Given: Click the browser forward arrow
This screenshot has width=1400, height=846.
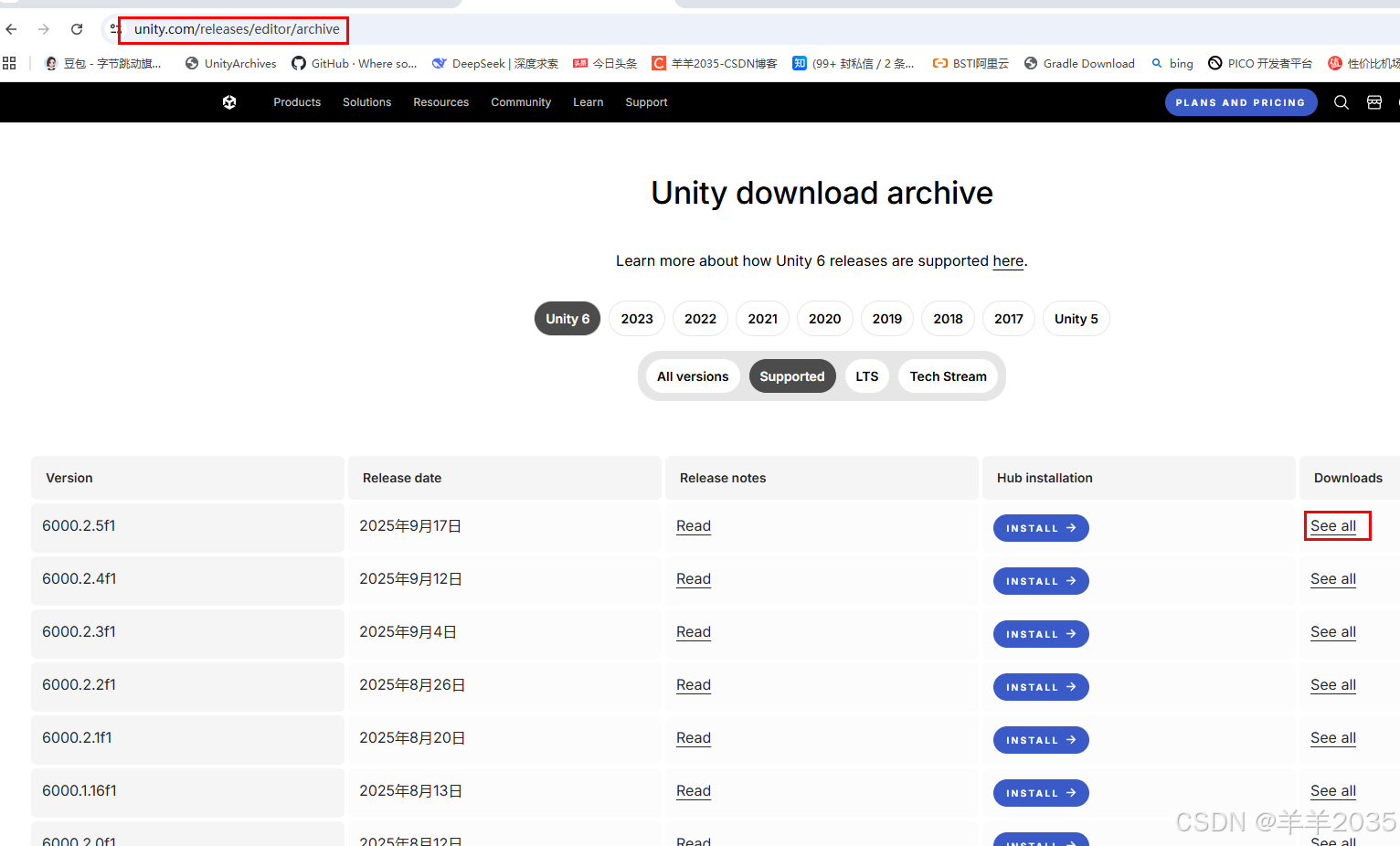Looking at the screenshot, I should tap(44, 29).
